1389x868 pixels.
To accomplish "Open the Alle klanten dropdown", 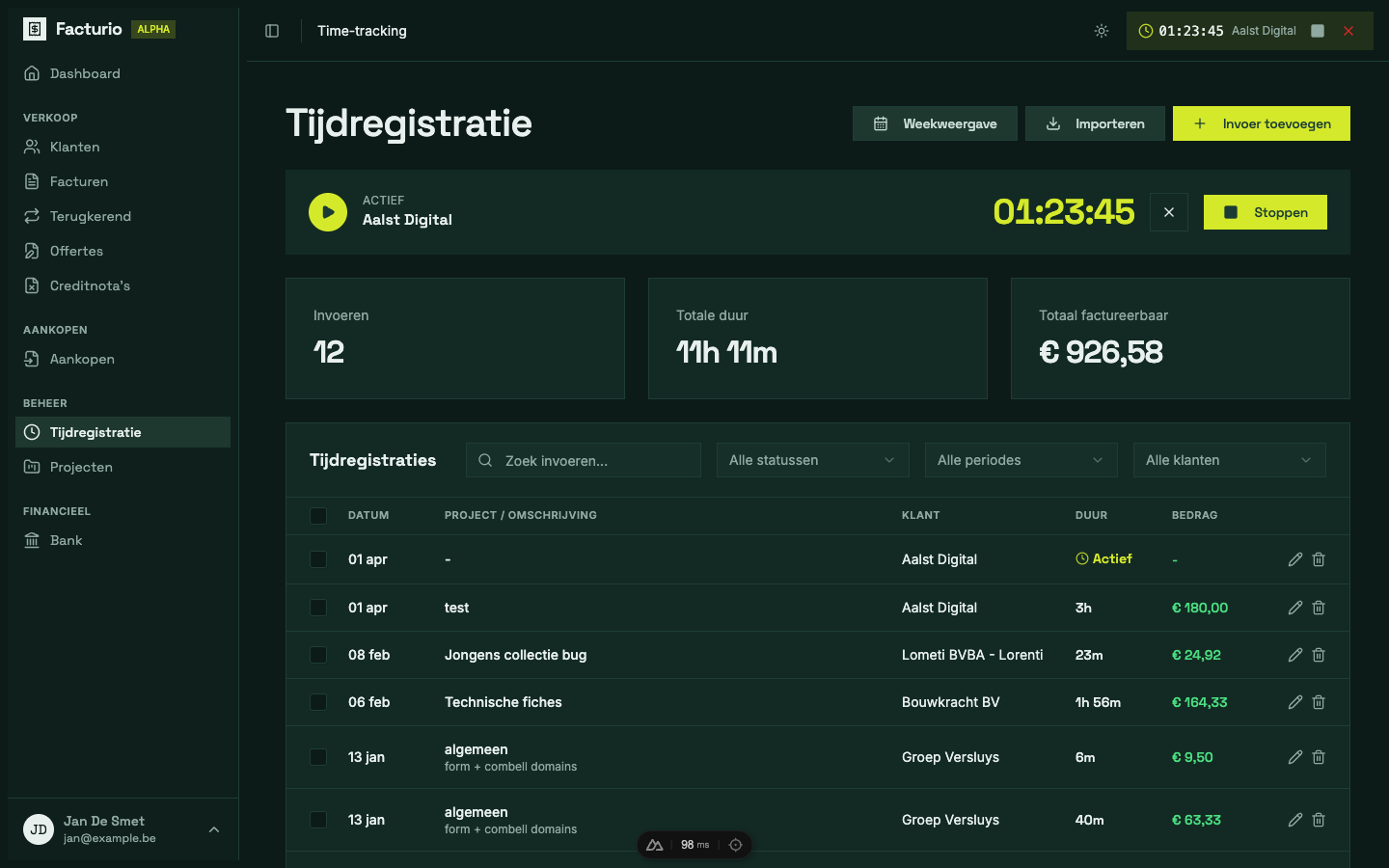I will 1230,460.
